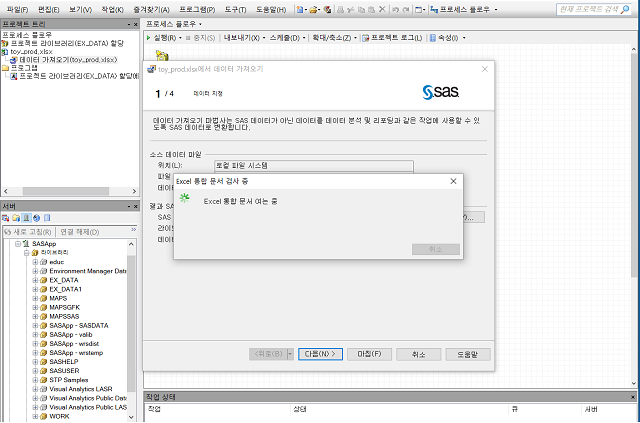Image resolution: width=640 pixels, height=423 pixels.
Task: Open the 편집 menu
Action: tap(48, 9)
